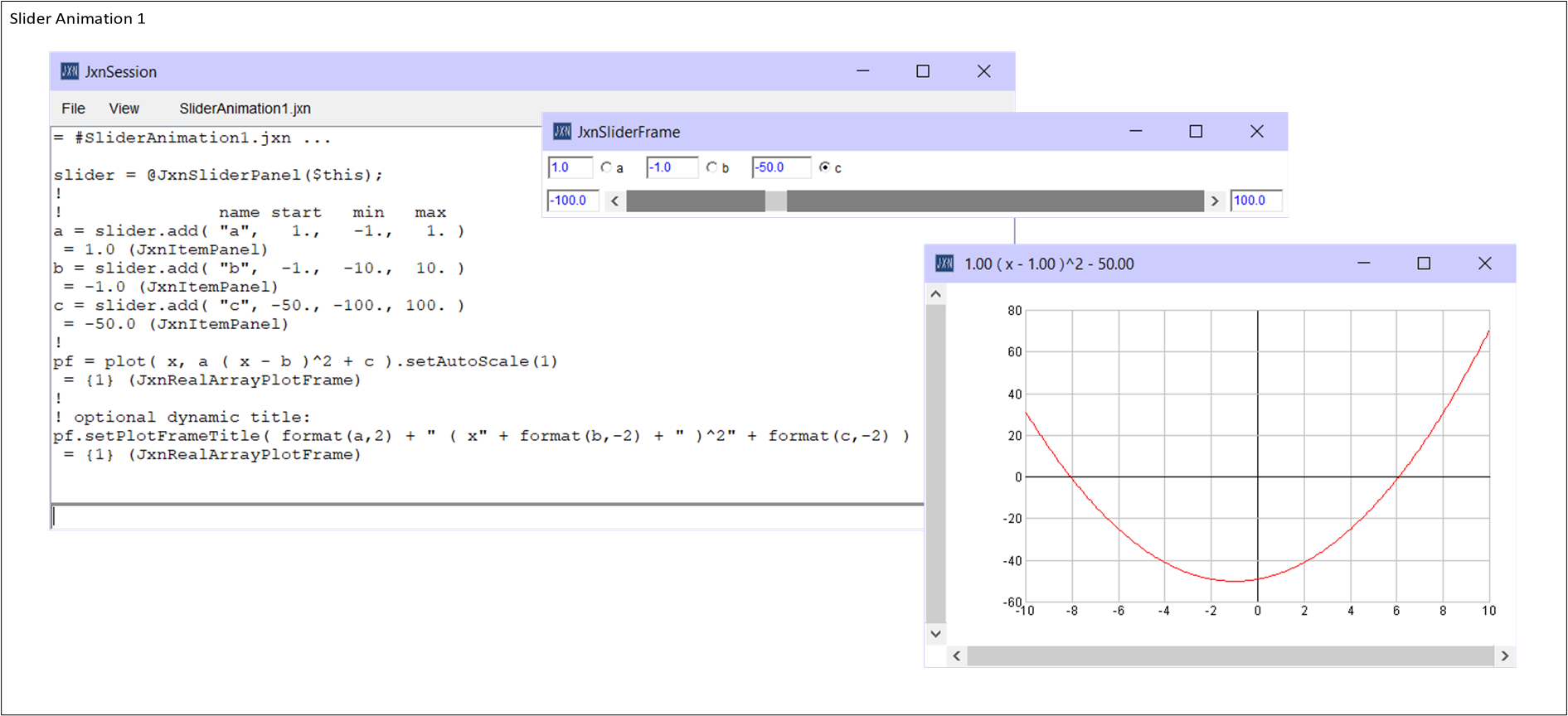This screenshot has width=1568, height=716.
Task: Click the x-axis label 10 on plot
Action: click(1489, 611)
